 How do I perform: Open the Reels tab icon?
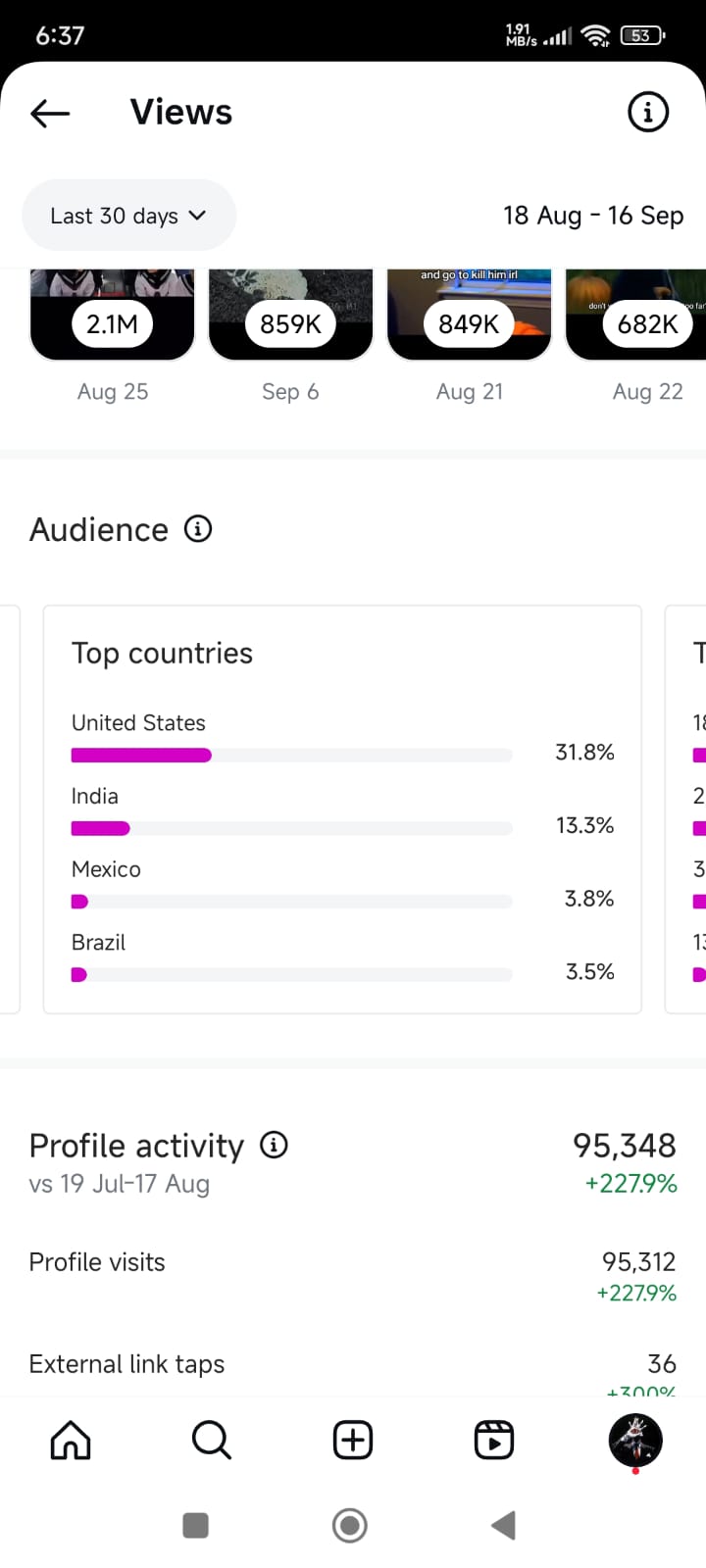[494, 1441]
